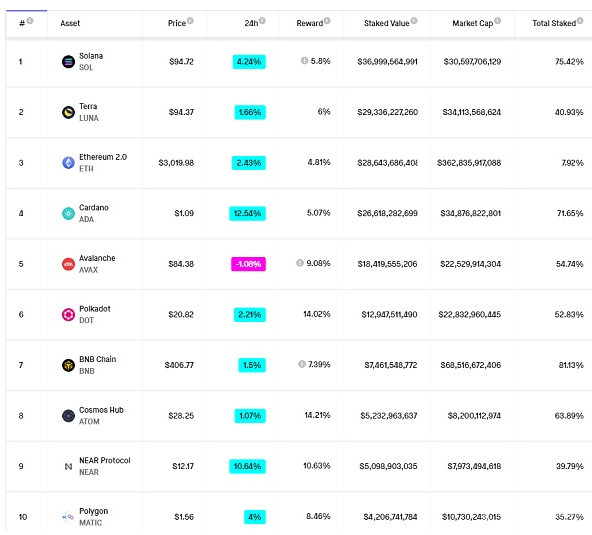Click the BNB Chain coin logo
The width and height of the screenshot is (592, 535).
(x=68, y=365)
